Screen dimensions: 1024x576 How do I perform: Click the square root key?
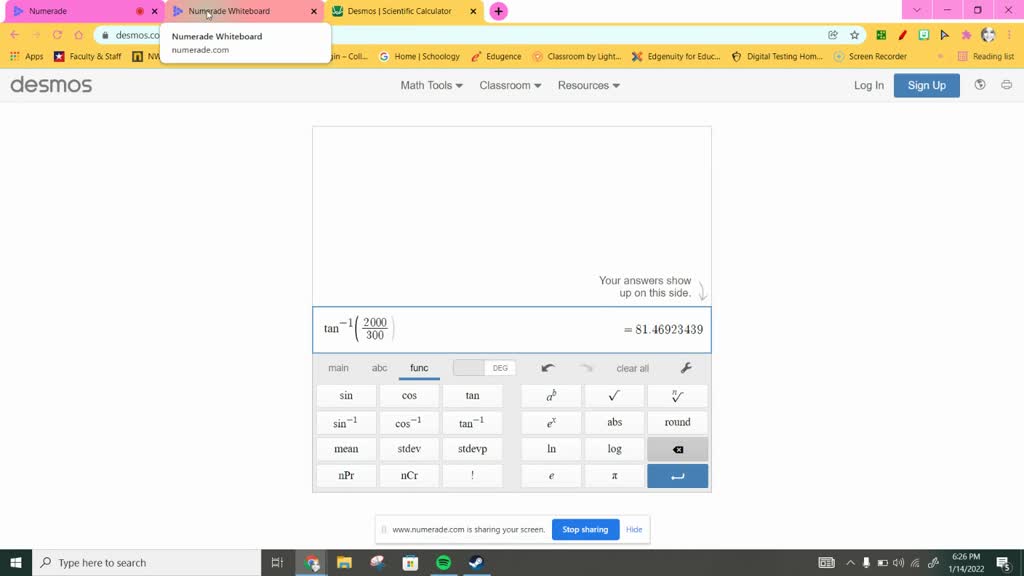tap(614, 395)
